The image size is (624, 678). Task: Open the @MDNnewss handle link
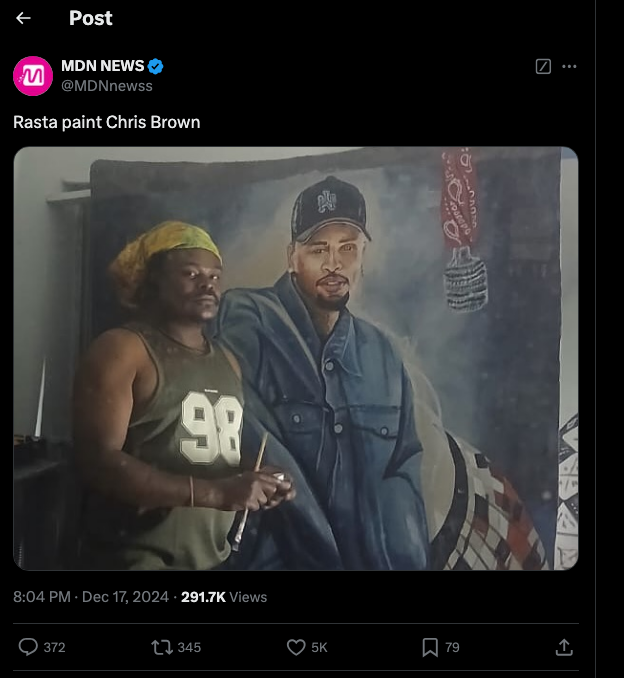click(107, 86)
